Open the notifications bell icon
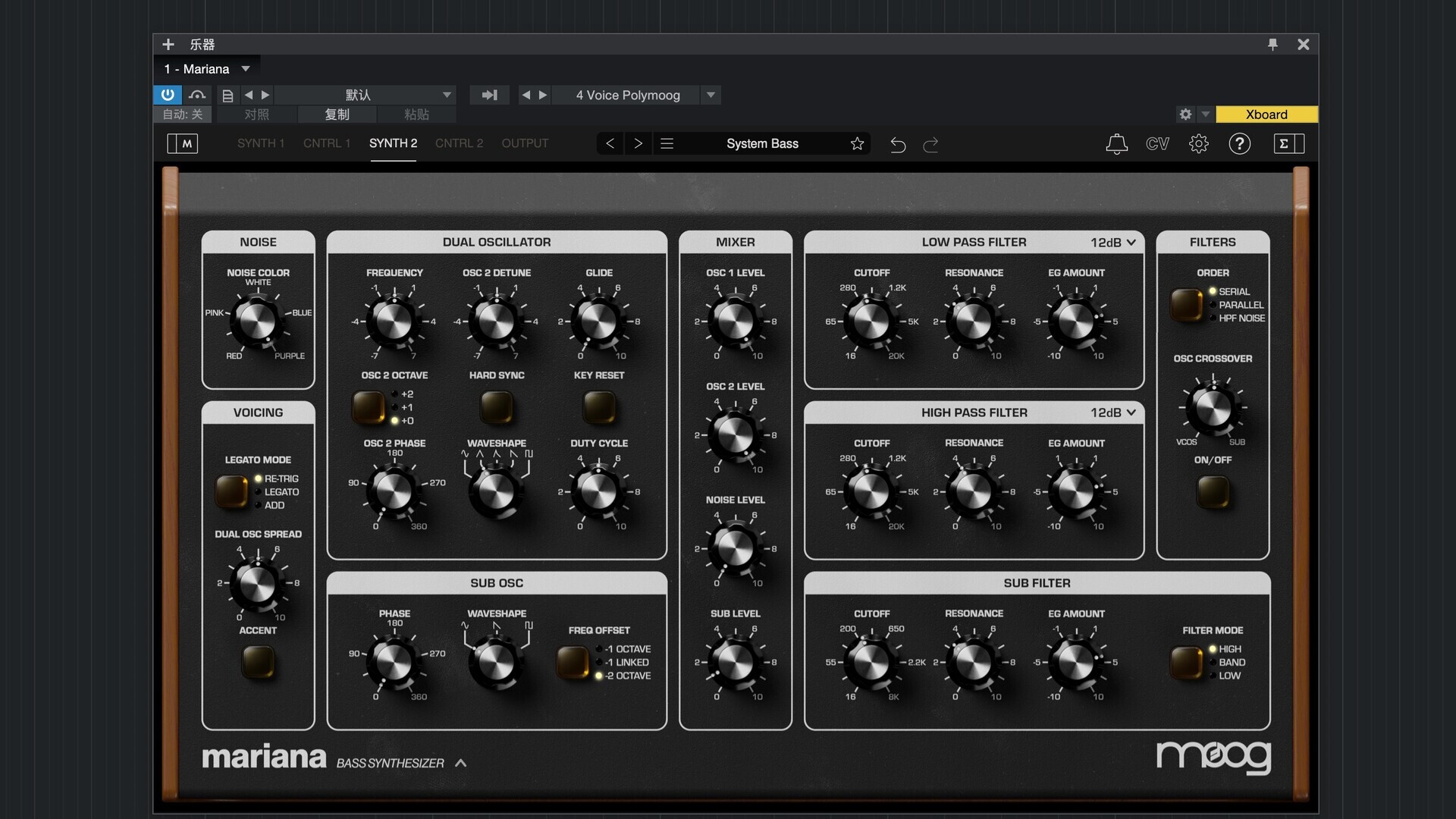Image resolution: width=1456 pixels, height=819 pixels. tap(1116, 144)
